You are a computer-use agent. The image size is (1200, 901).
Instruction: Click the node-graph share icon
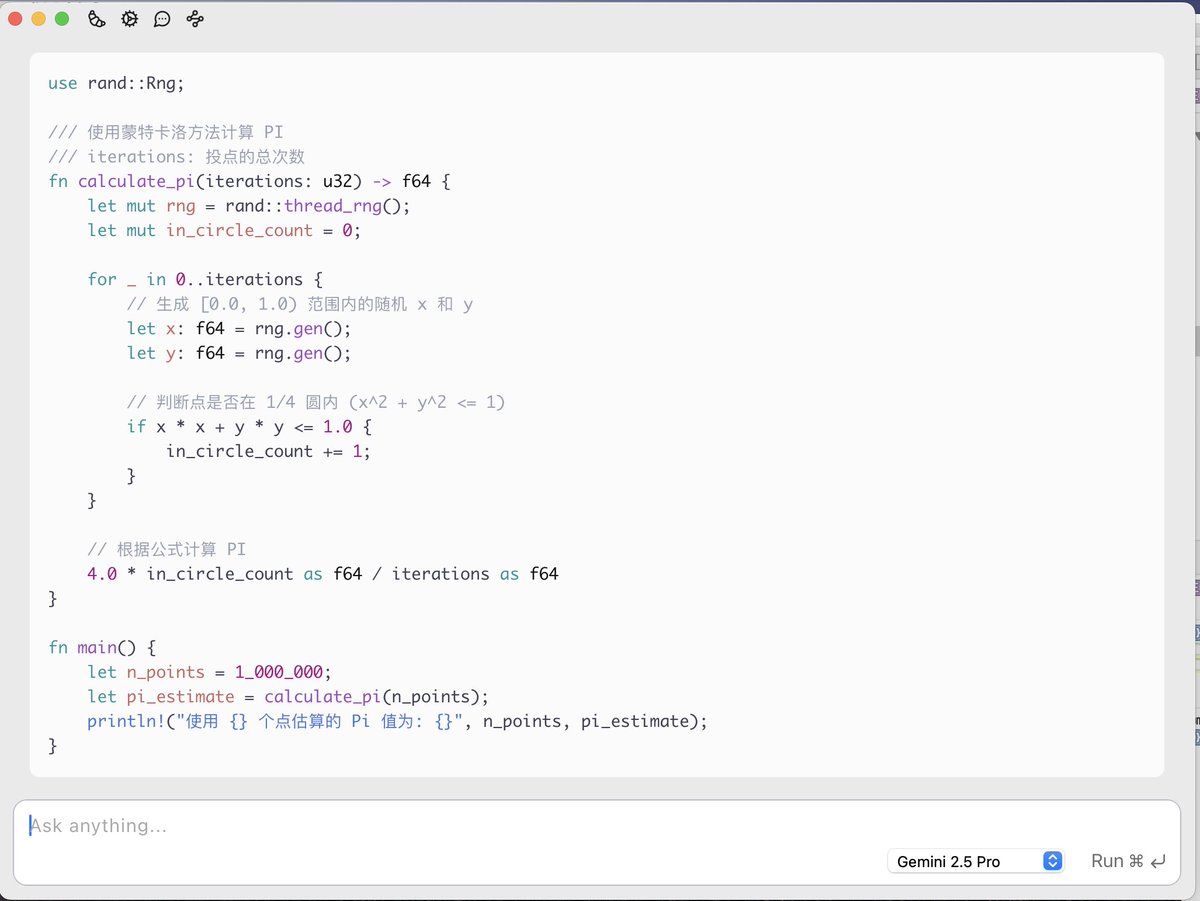(x=194, y=18)
